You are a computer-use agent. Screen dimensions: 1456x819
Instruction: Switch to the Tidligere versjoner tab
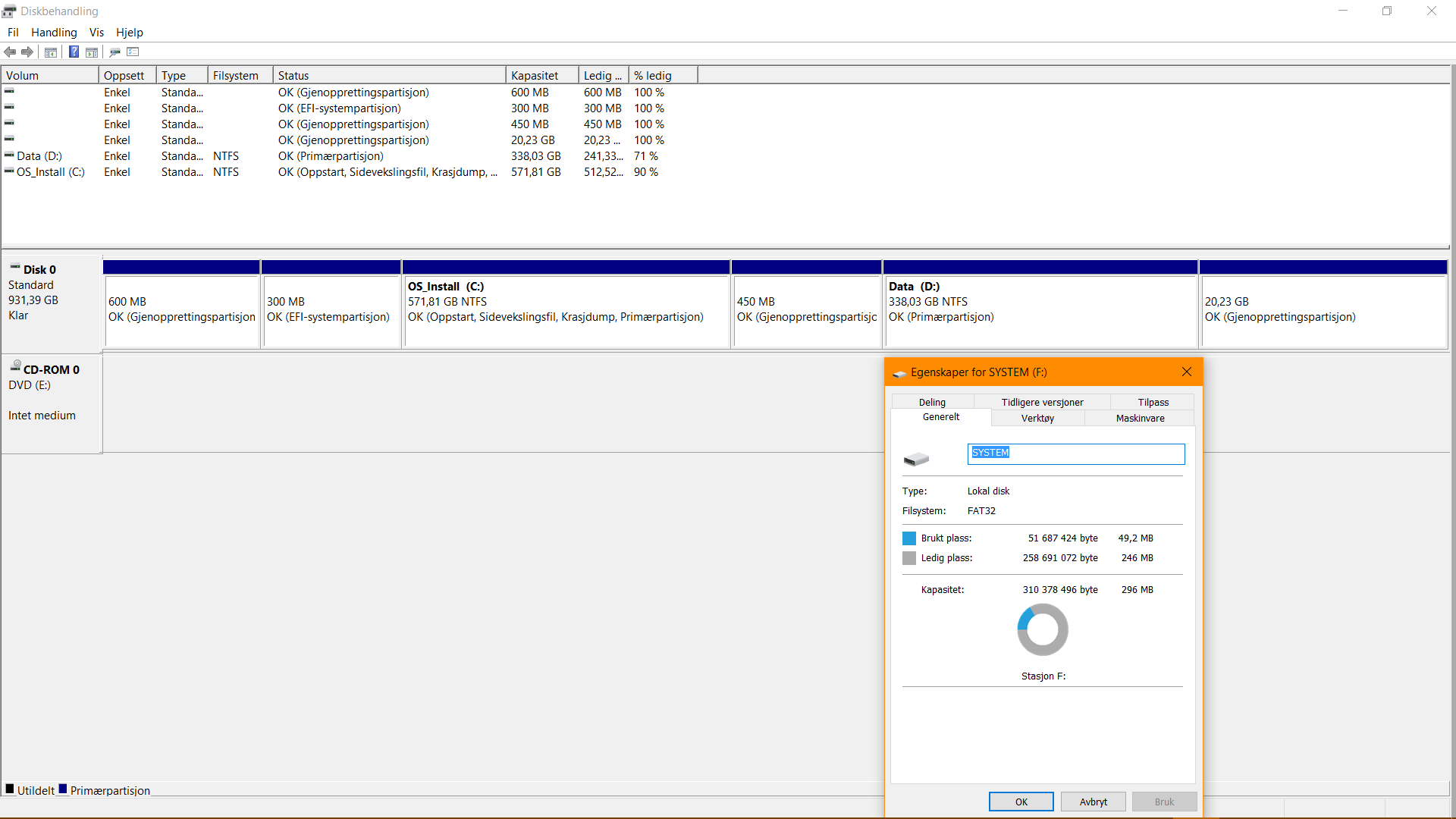1042,402
